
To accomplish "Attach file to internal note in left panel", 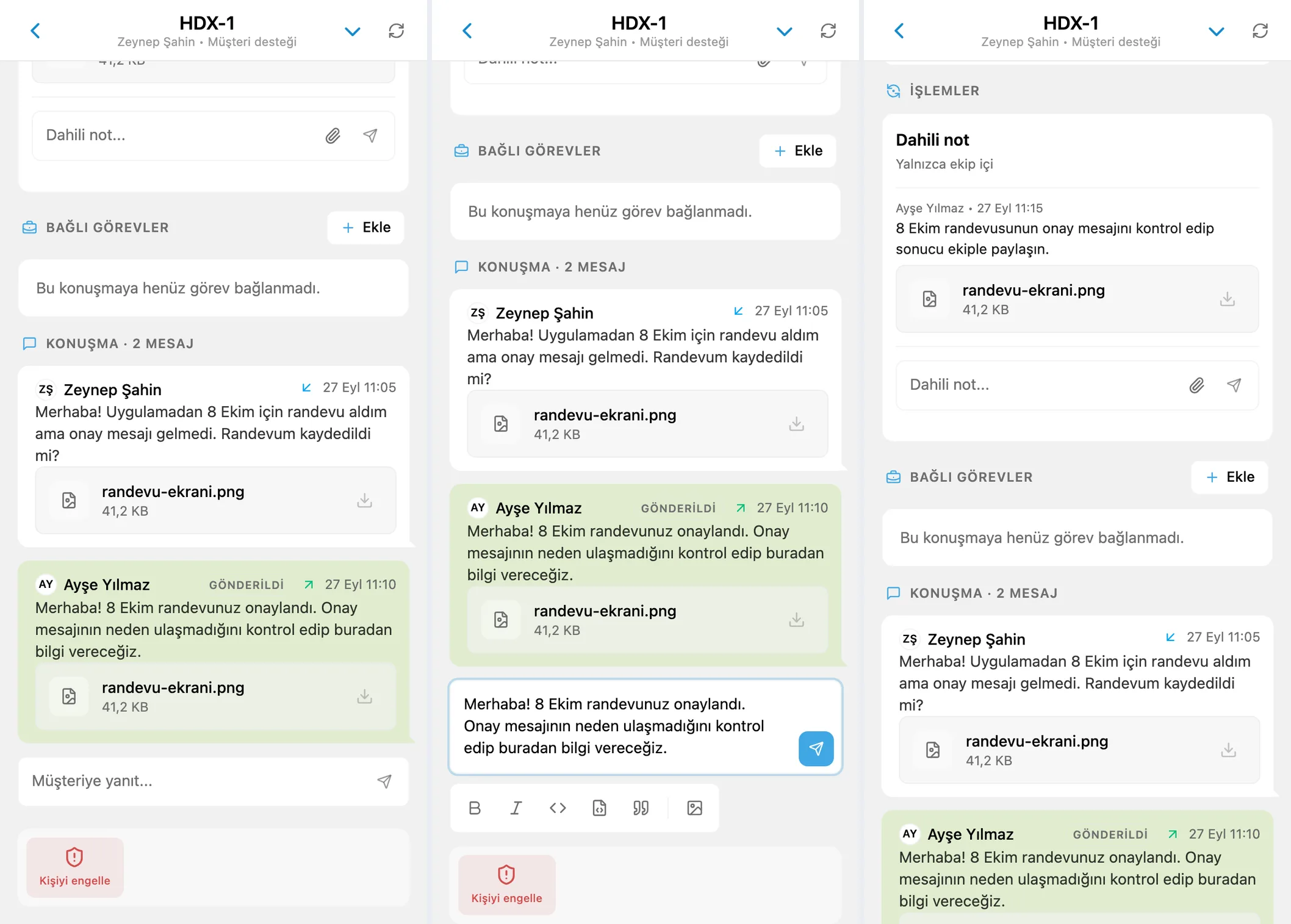I will point(333,135).
